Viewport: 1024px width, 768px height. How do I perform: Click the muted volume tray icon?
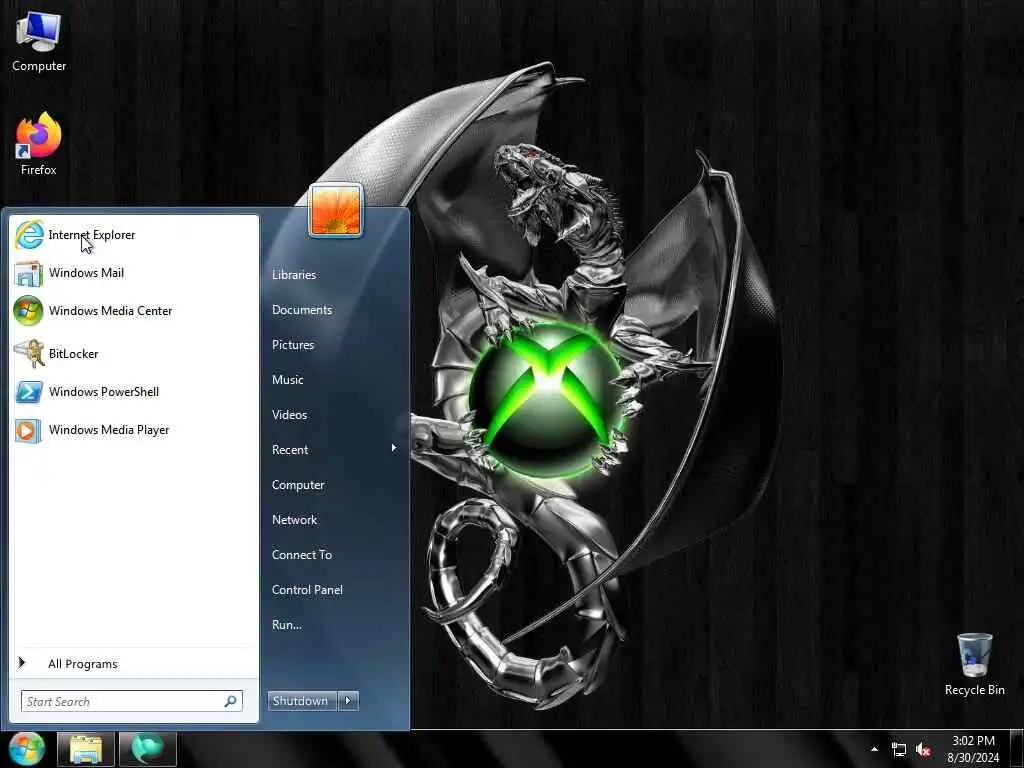(923, 750)
